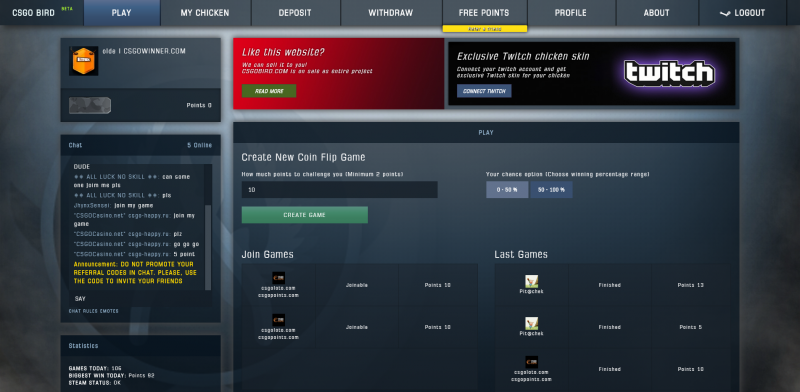The height and width of the screenshot is (392, 800).
Task: Click the orange user avatar icon
Action: pyautogui.click(x=84, y=61)
